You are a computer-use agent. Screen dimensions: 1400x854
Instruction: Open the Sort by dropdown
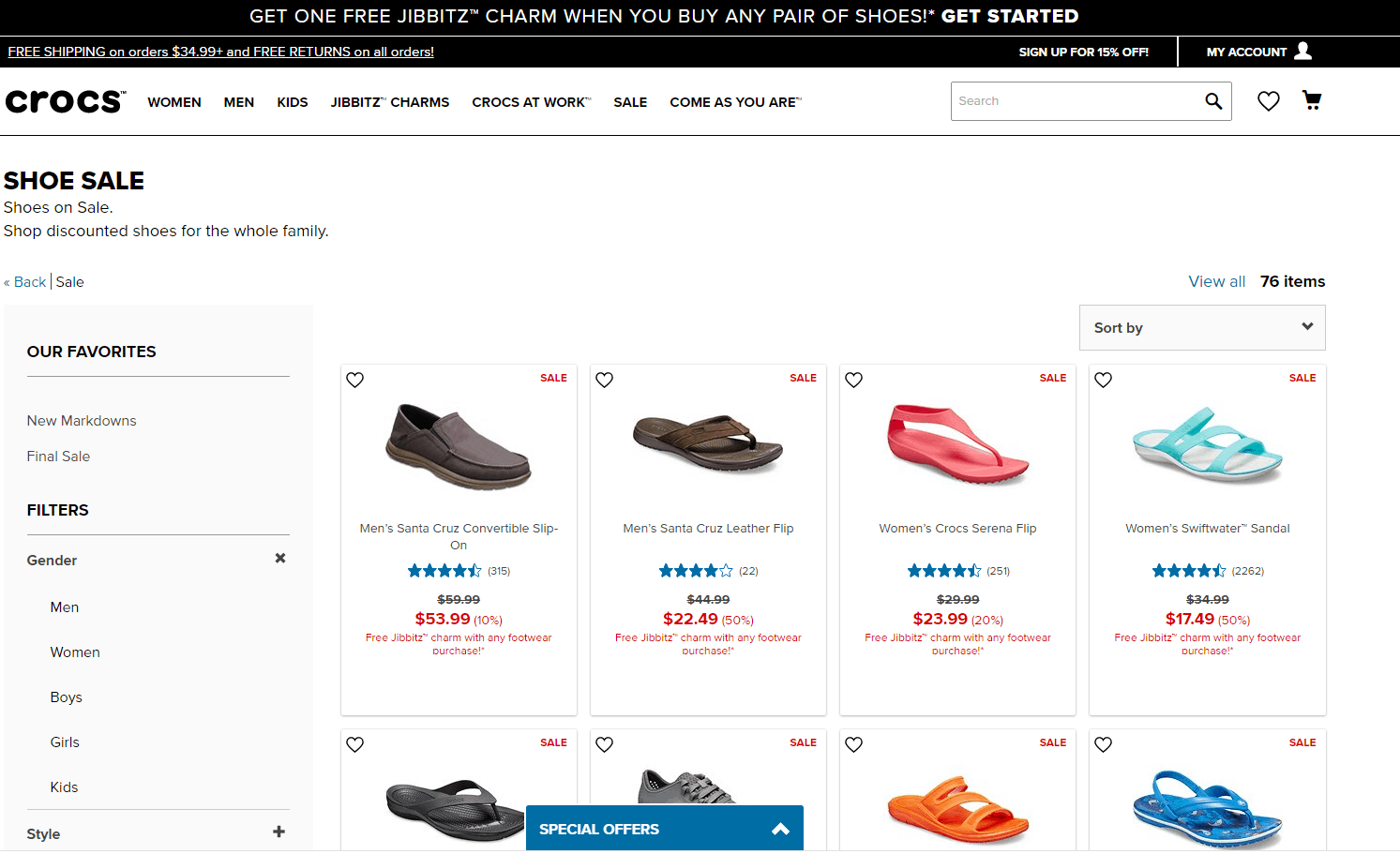pos(1202,328)
